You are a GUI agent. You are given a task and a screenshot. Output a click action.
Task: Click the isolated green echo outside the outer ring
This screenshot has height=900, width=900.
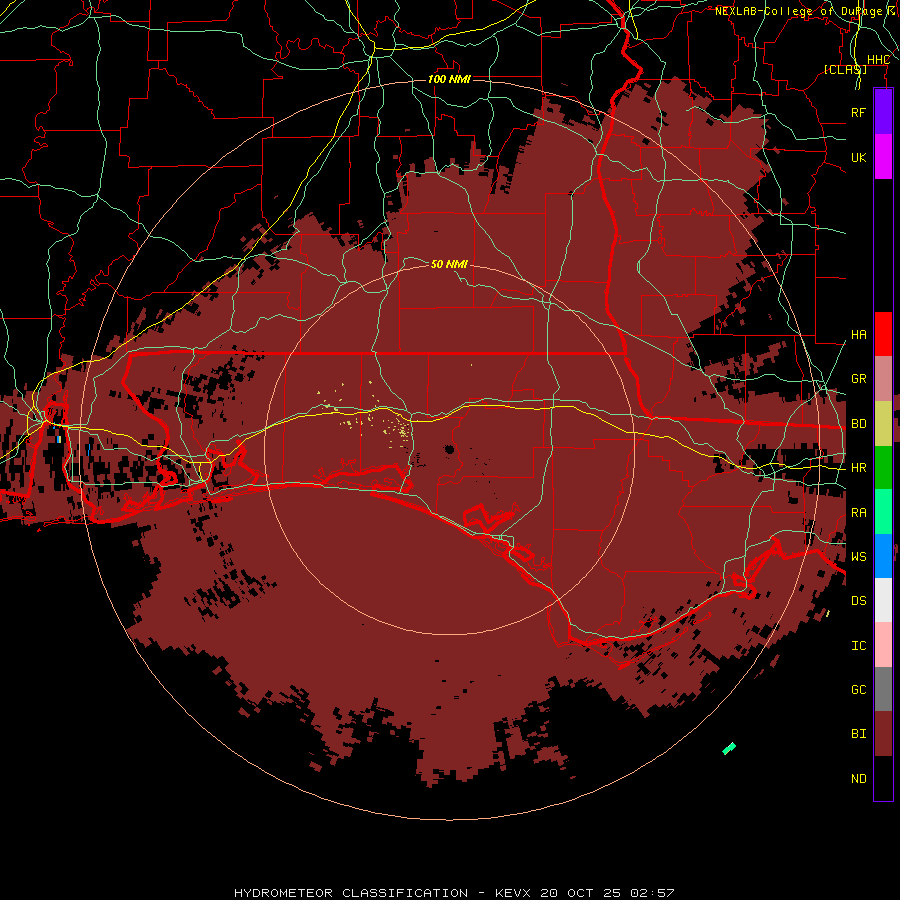[x=729, y=748]
